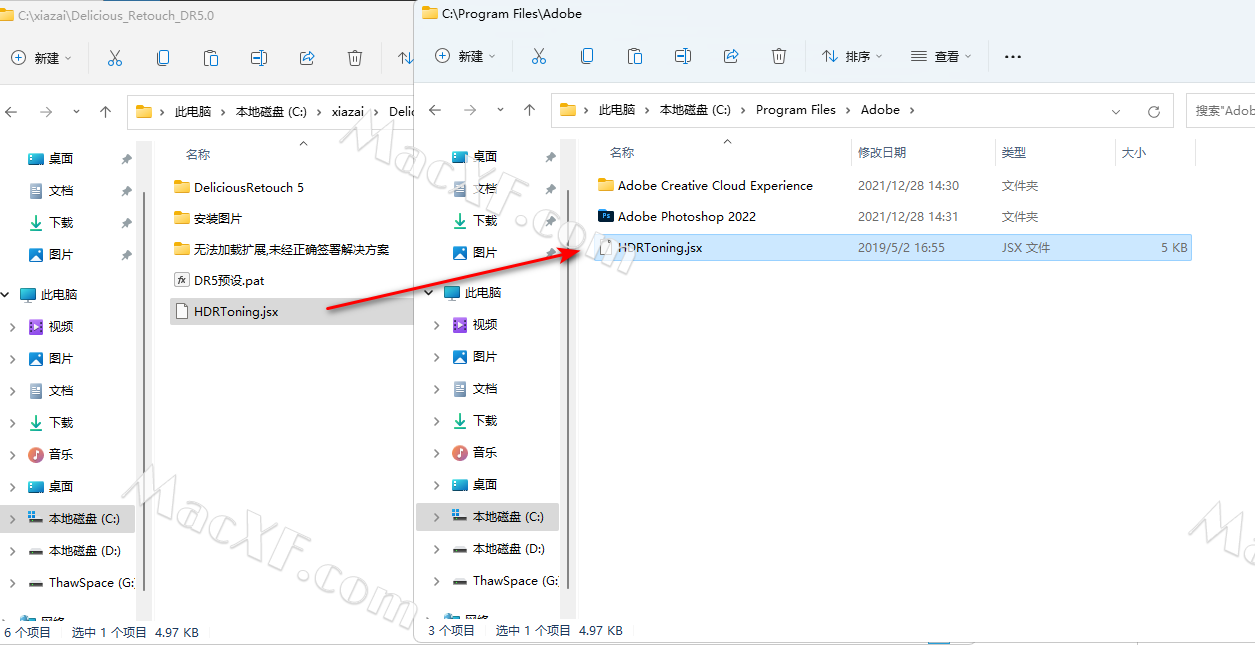Click the forward arrow in the Delicious_Retouch window
1255x645 pixels.
(x=46, y=112)
